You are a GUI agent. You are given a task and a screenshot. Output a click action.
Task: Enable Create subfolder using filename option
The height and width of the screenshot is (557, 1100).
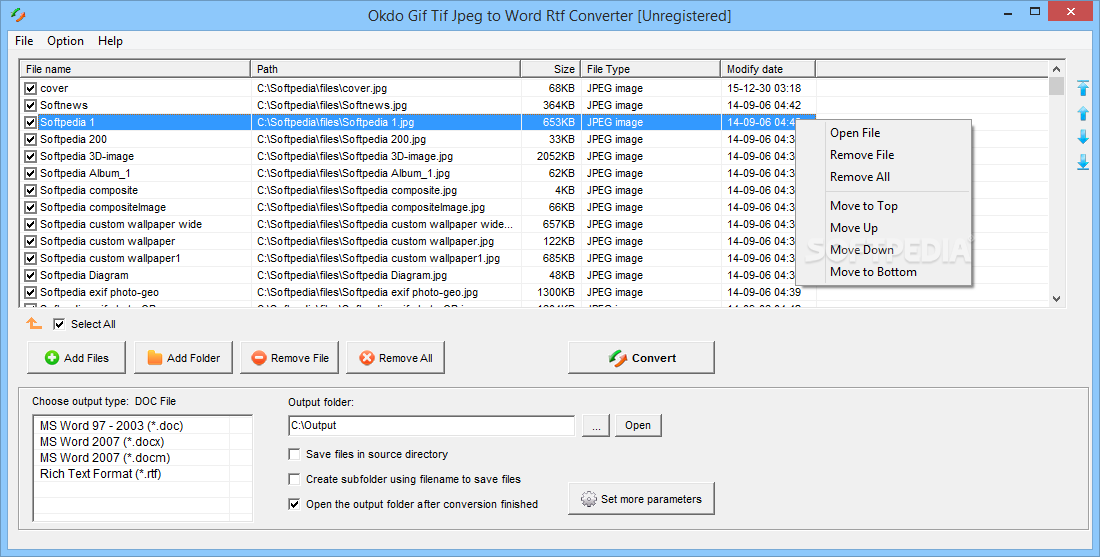(295, 479)
